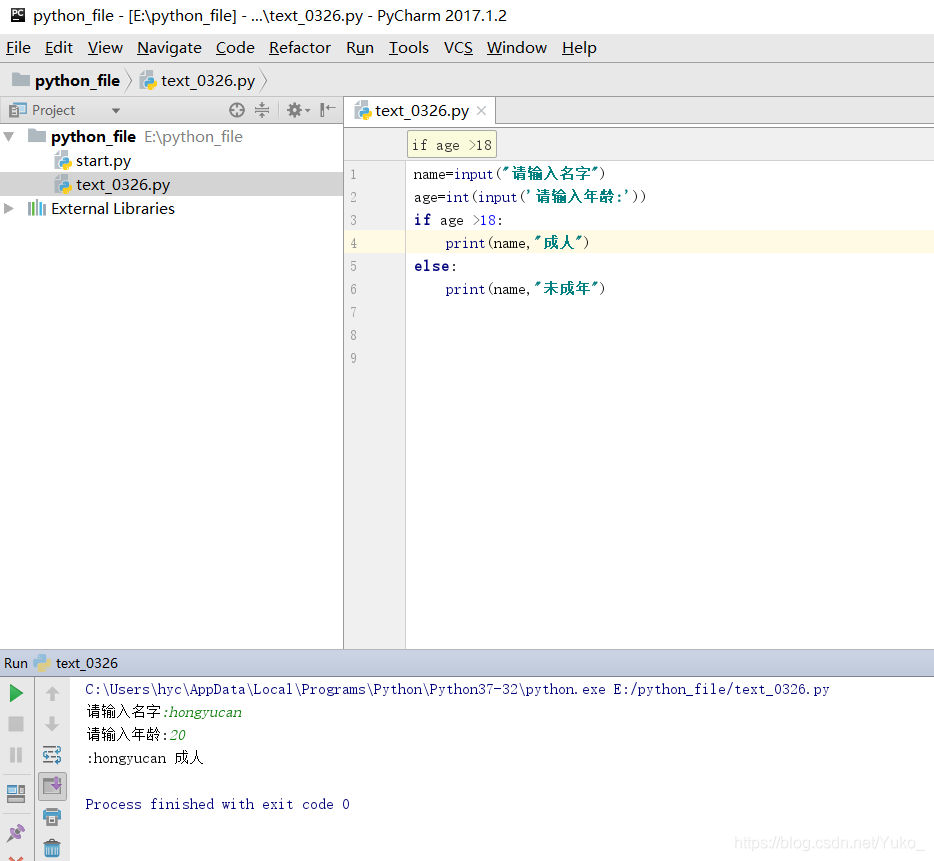Click the Scroll from Source crosshair icon
The height and width of the screenshot is (861, 934).
237,110
